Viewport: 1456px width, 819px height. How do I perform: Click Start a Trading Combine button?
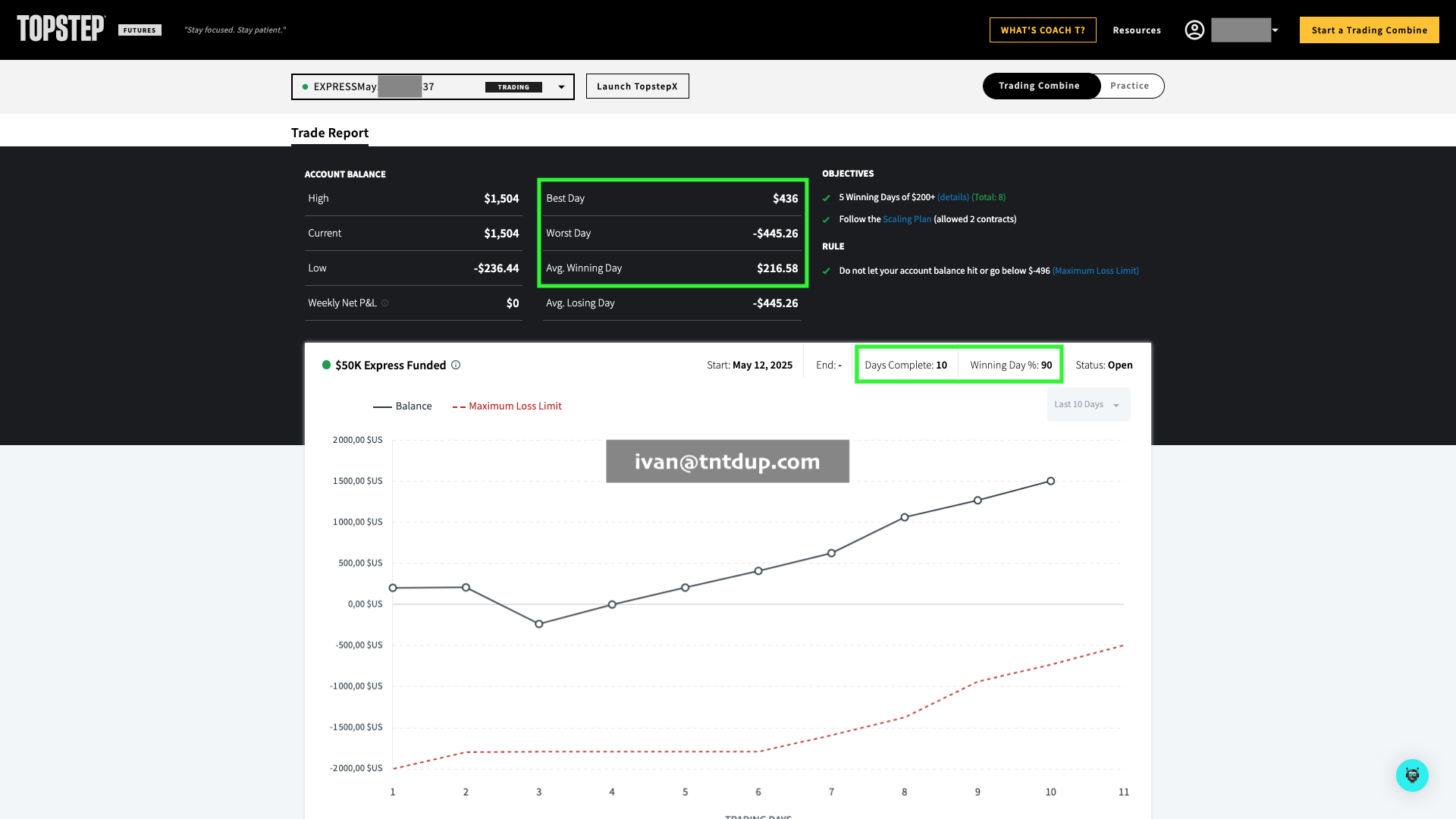point(1370,30)
